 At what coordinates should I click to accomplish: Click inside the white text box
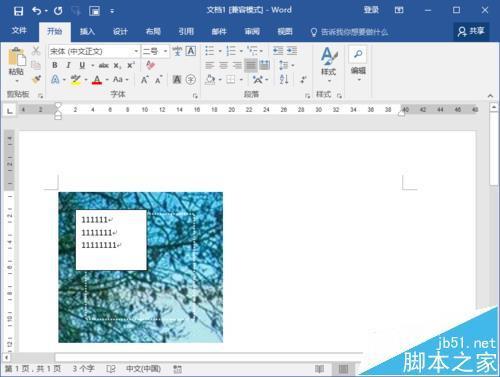click(x=111, y=240)
